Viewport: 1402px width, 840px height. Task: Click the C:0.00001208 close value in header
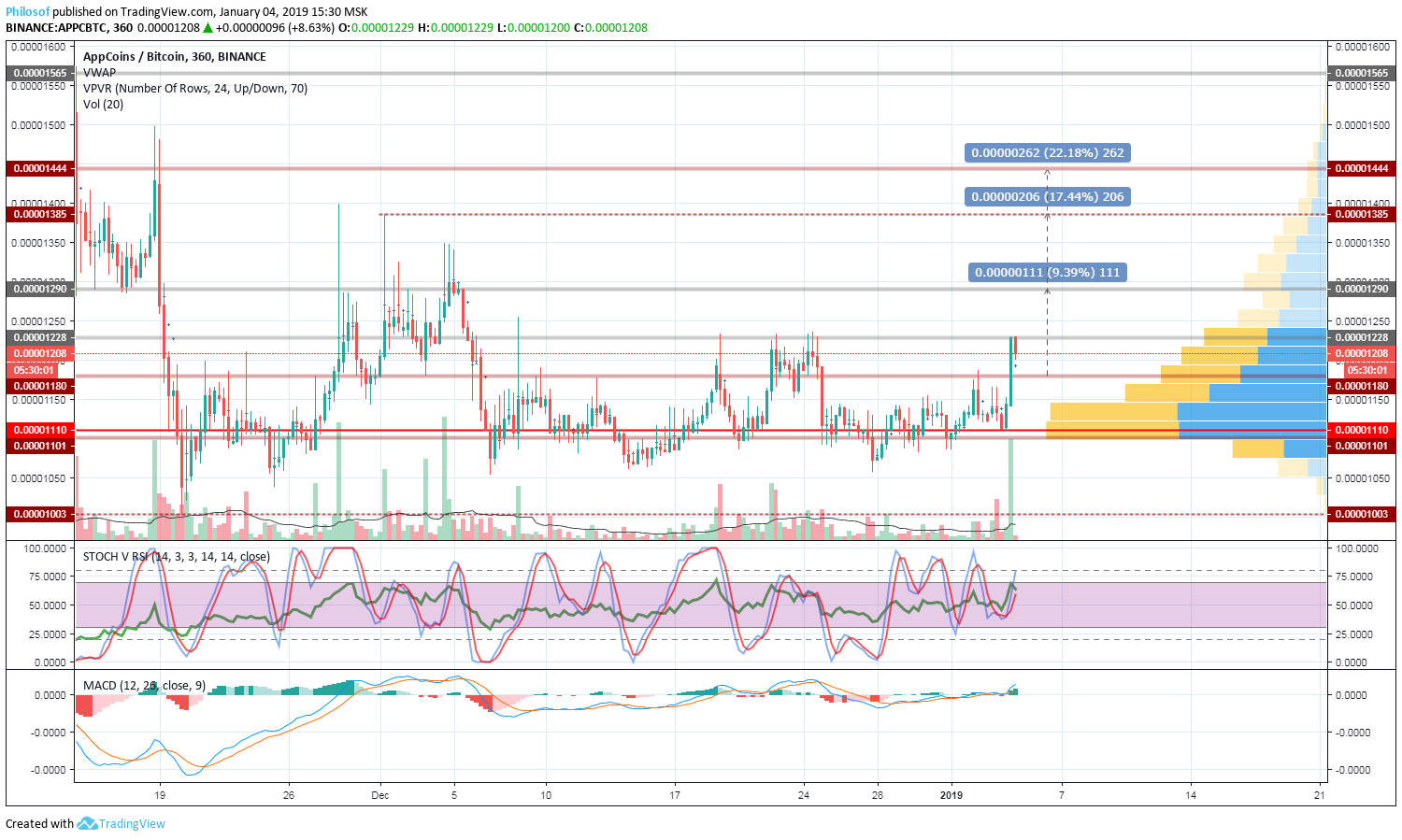click(x=610, y=28)
